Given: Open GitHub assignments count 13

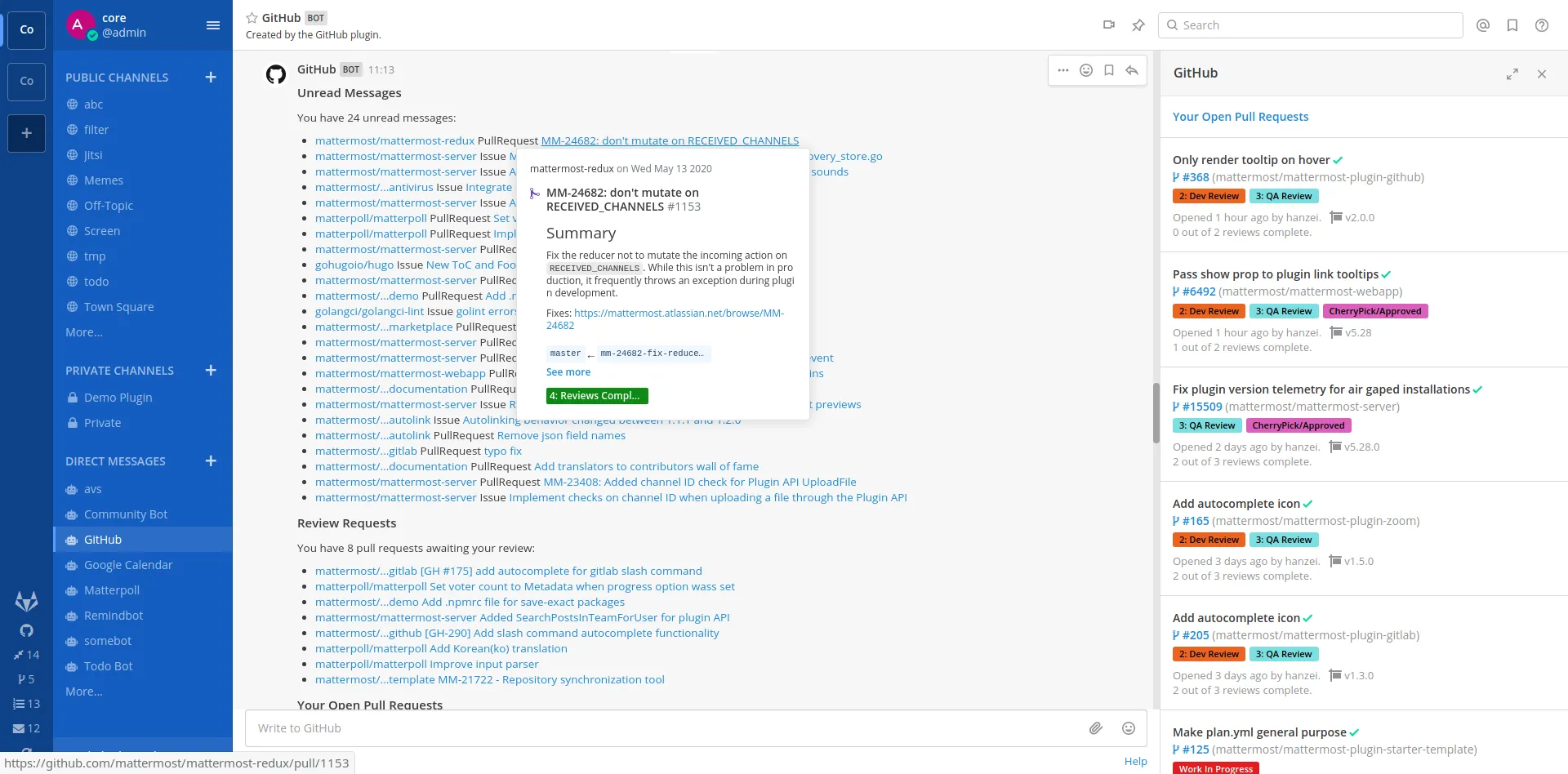Looking at the screenshot, I should tap(26, 704).
